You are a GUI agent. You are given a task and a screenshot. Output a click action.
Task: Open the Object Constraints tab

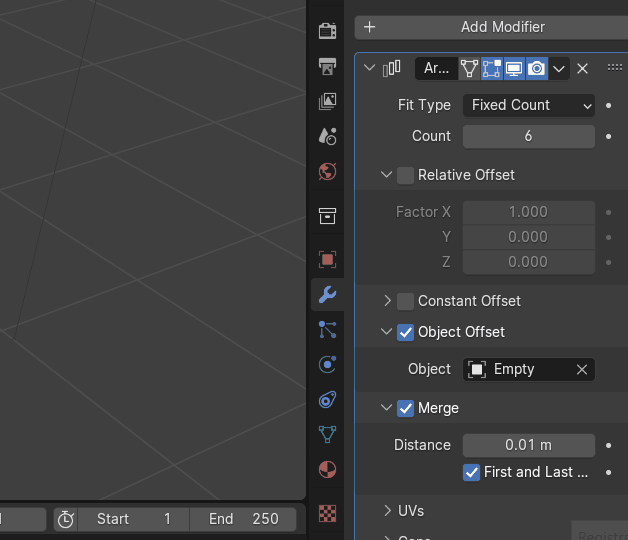(327, 400)
